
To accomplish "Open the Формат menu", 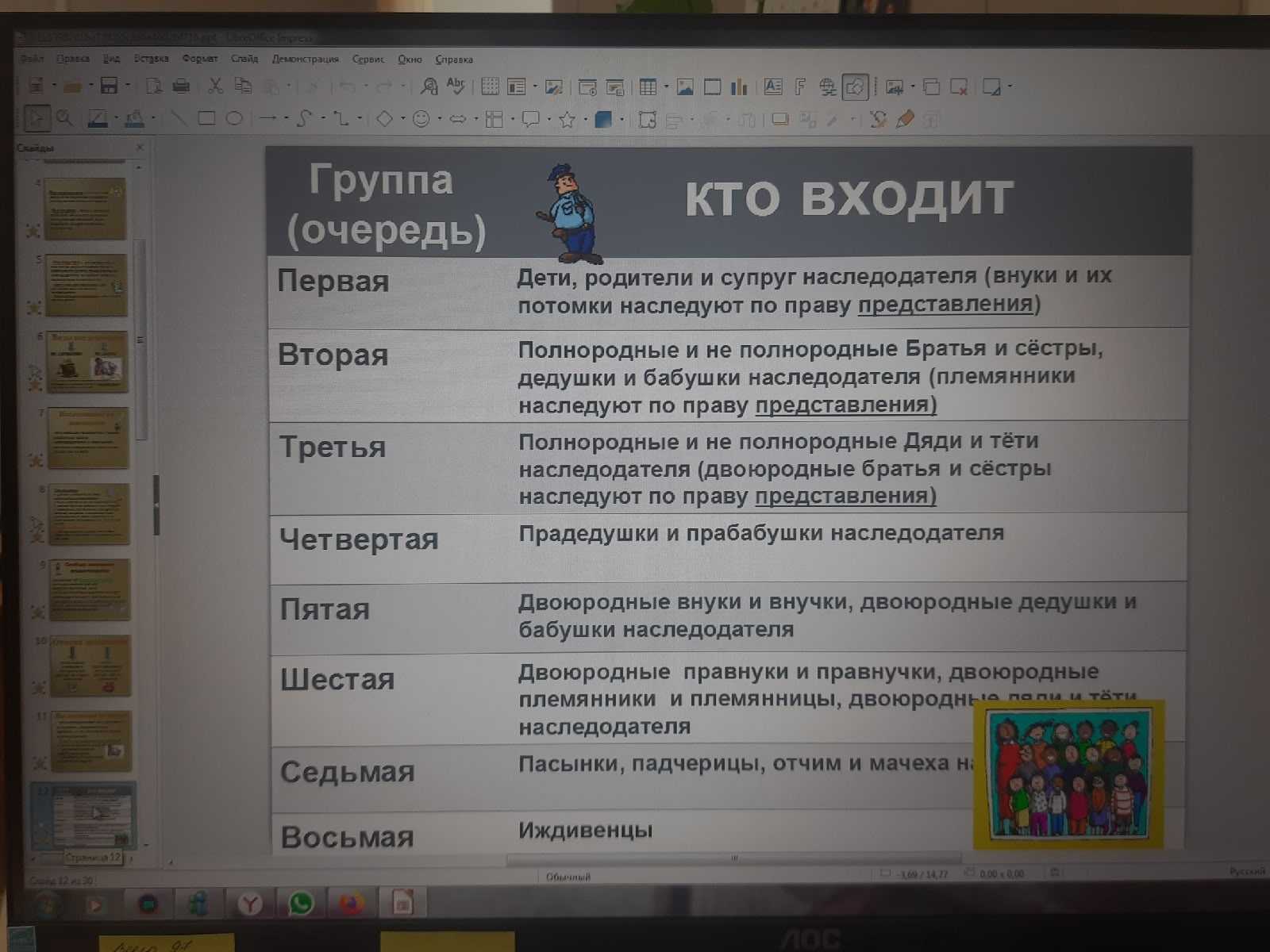I will coord(199,59).
